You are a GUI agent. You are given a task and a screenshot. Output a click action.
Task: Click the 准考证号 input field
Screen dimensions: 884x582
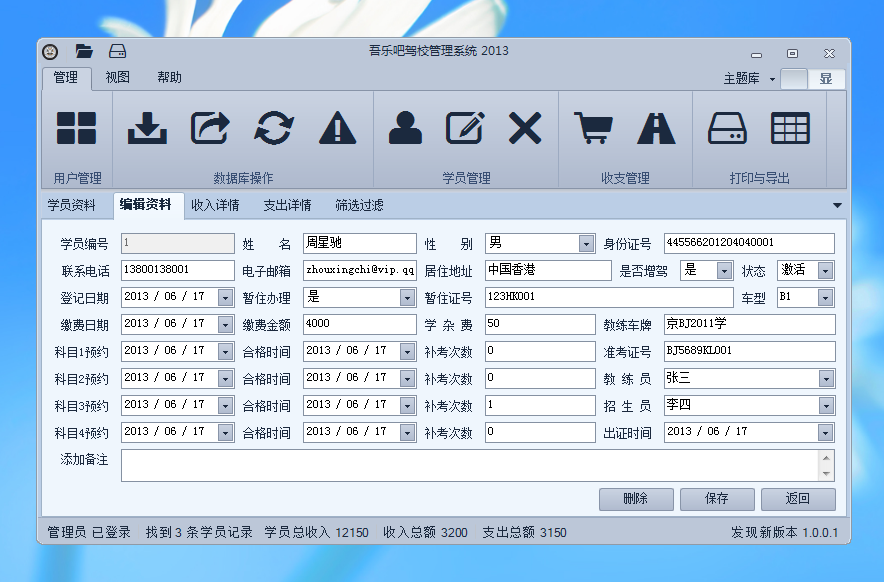(x=749, y=352)
